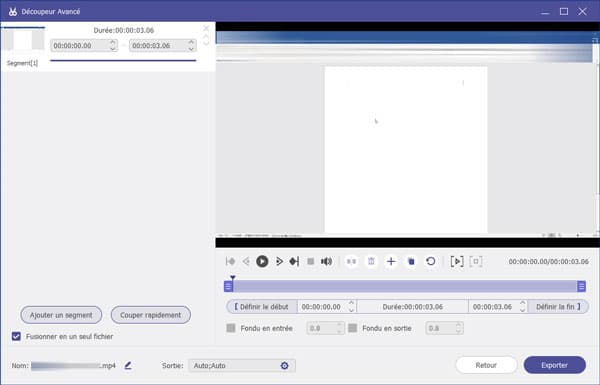Reset trimming with the circular arrow icon
600x385 pixels.
430,261
